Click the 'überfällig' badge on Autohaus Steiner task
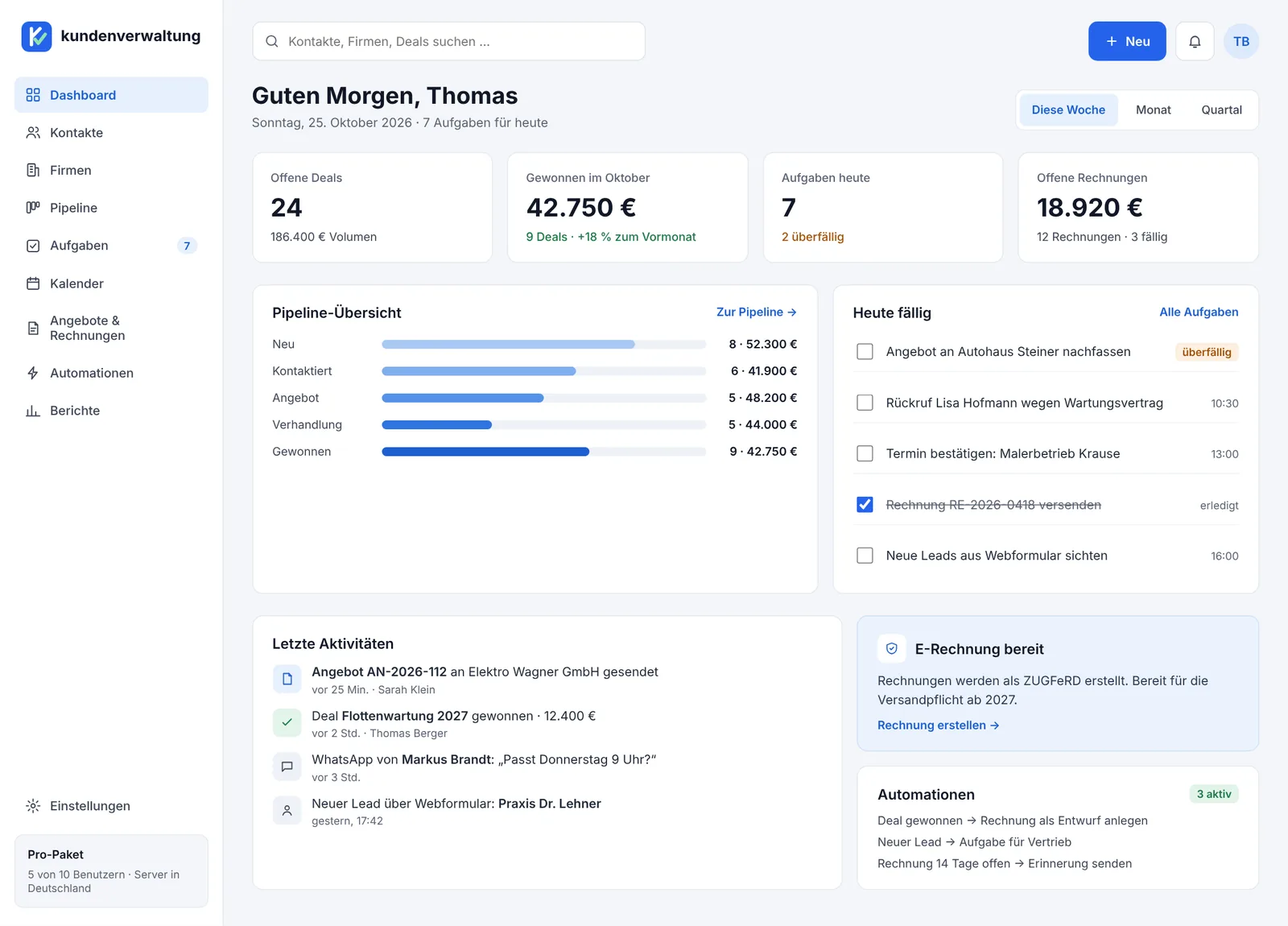1288x926 pixels. coord(1207,352)
